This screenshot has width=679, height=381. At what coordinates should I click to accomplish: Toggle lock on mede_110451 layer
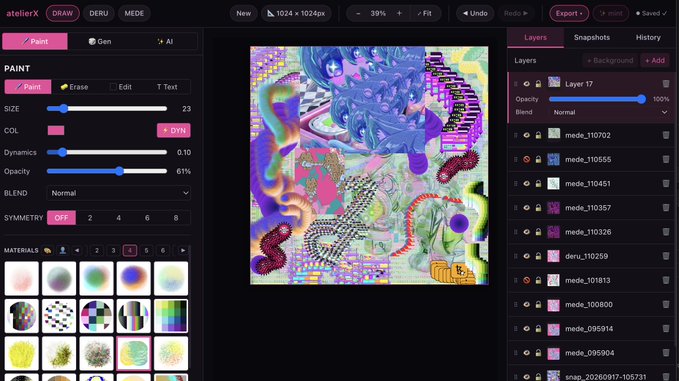pos(538,184)
